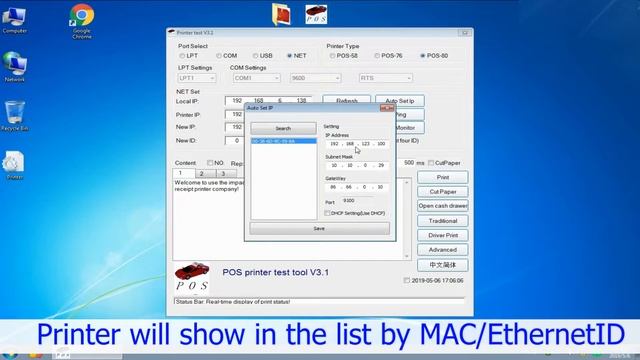Toggle the checkbox beside the date and time
The width and height of the screenshot is (640, 360).
tap(407, 280)
